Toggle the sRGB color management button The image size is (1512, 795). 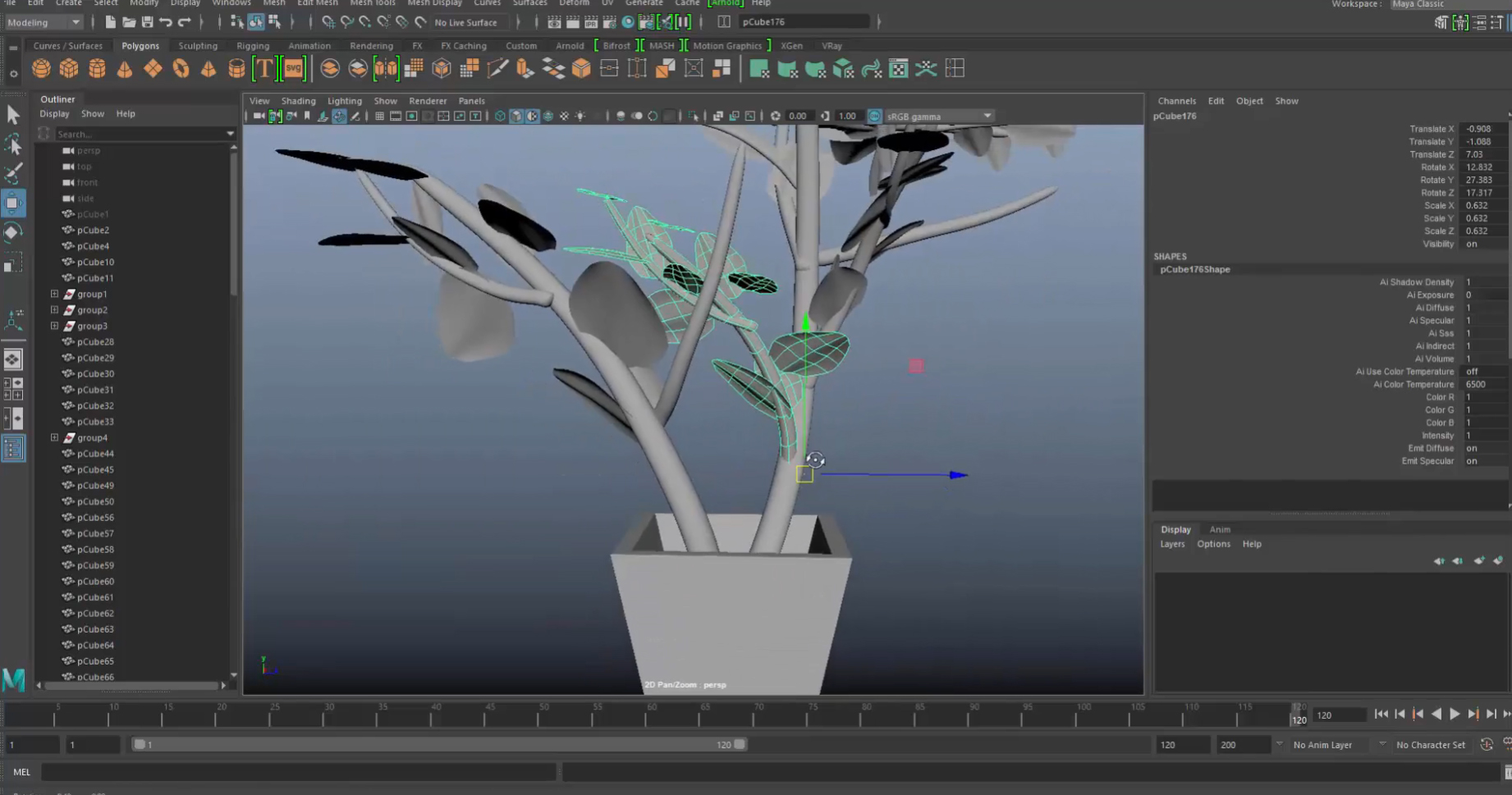coord(874,117)
